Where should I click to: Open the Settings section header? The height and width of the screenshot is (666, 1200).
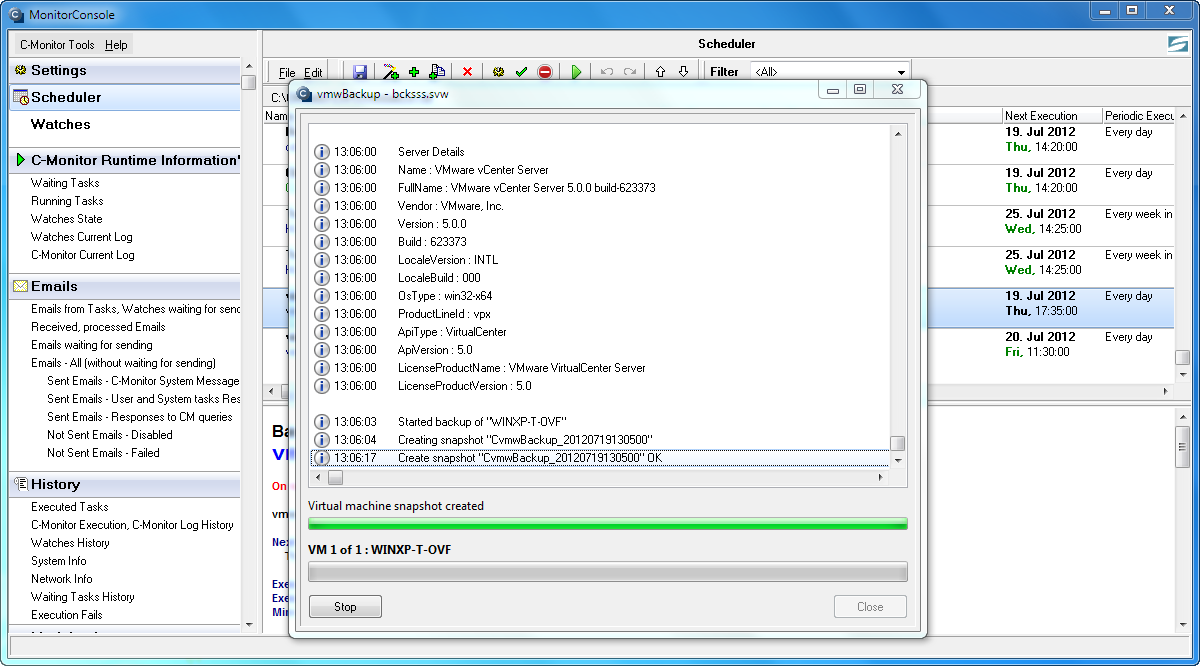tap(124, 71)
